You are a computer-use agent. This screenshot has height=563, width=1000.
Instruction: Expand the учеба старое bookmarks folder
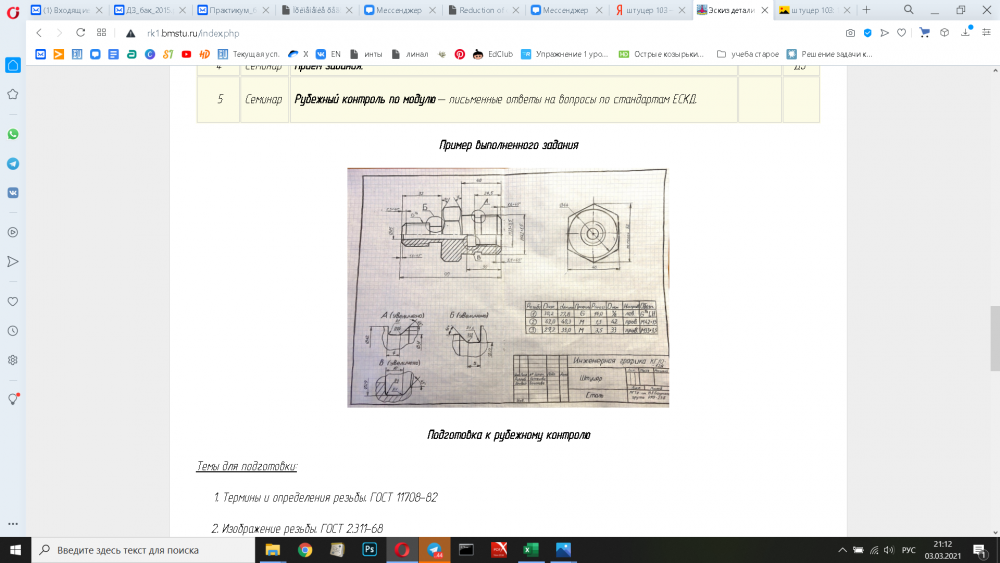[747, 54]
